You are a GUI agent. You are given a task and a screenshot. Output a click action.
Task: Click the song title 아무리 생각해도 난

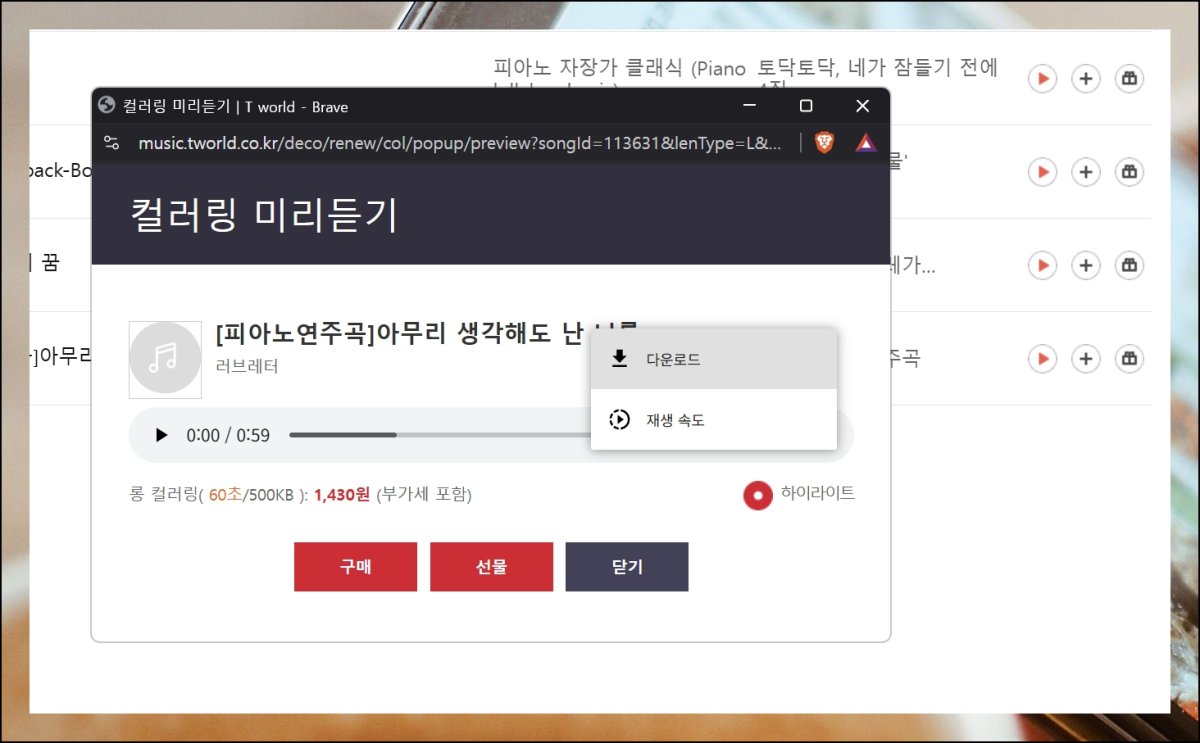[481, 334]
